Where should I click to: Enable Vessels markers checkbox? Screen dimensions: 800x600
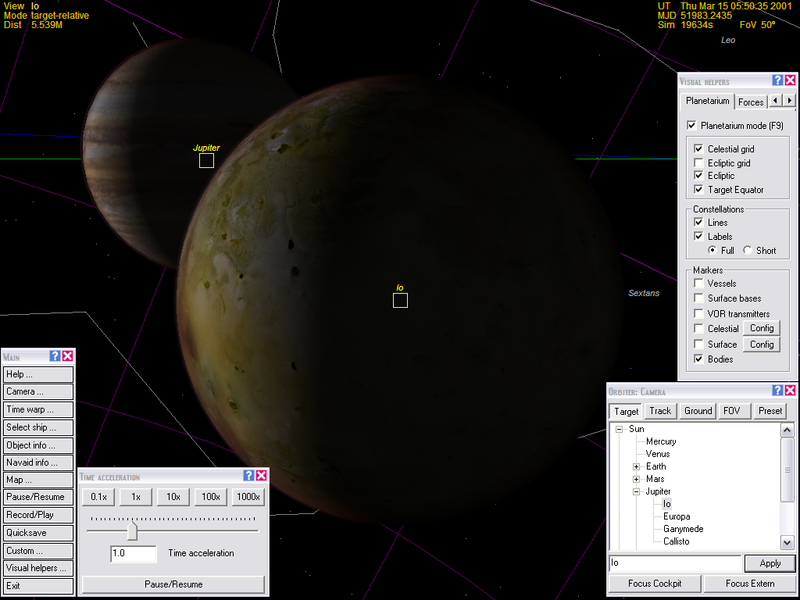pos(699,283)
